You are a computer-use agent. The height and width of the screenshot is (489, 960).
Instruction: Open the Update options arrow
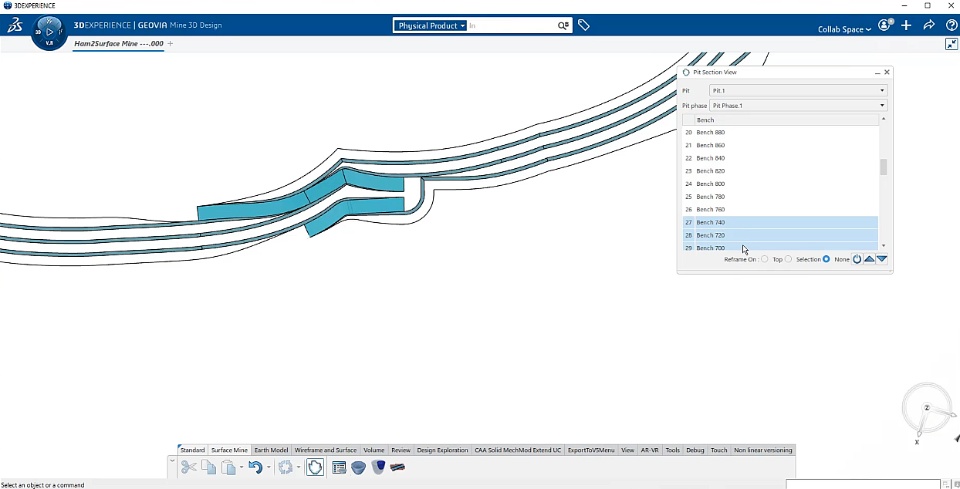click(298, 468)
